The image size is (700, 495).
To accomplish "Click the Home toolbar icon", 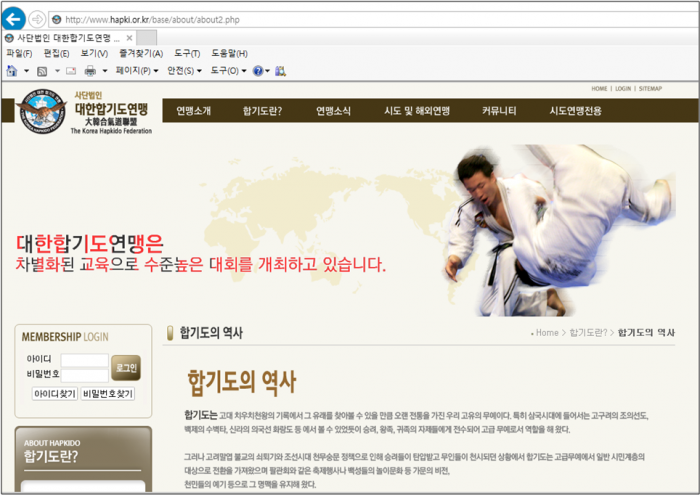I will (12, 71).
